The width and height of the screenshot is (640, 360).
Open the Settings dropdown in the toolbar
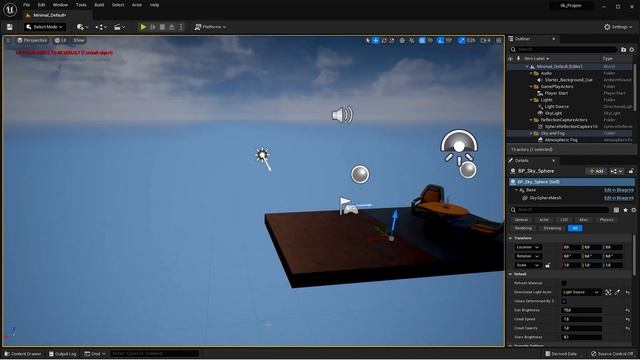pyautogui.click(x=618, y=27)
